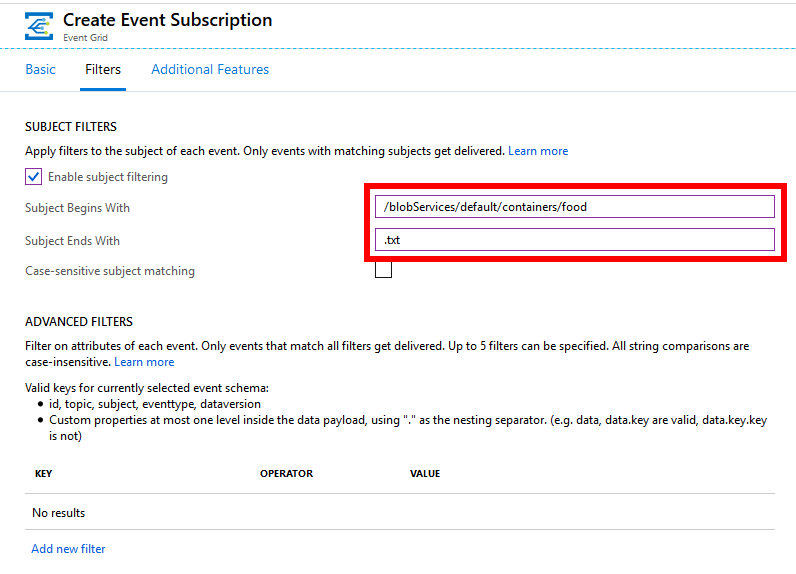Screen dimensions: 796x574
Task: Enable Case-sensitive subject matching checkbox
Action: [x=383, y=269]
